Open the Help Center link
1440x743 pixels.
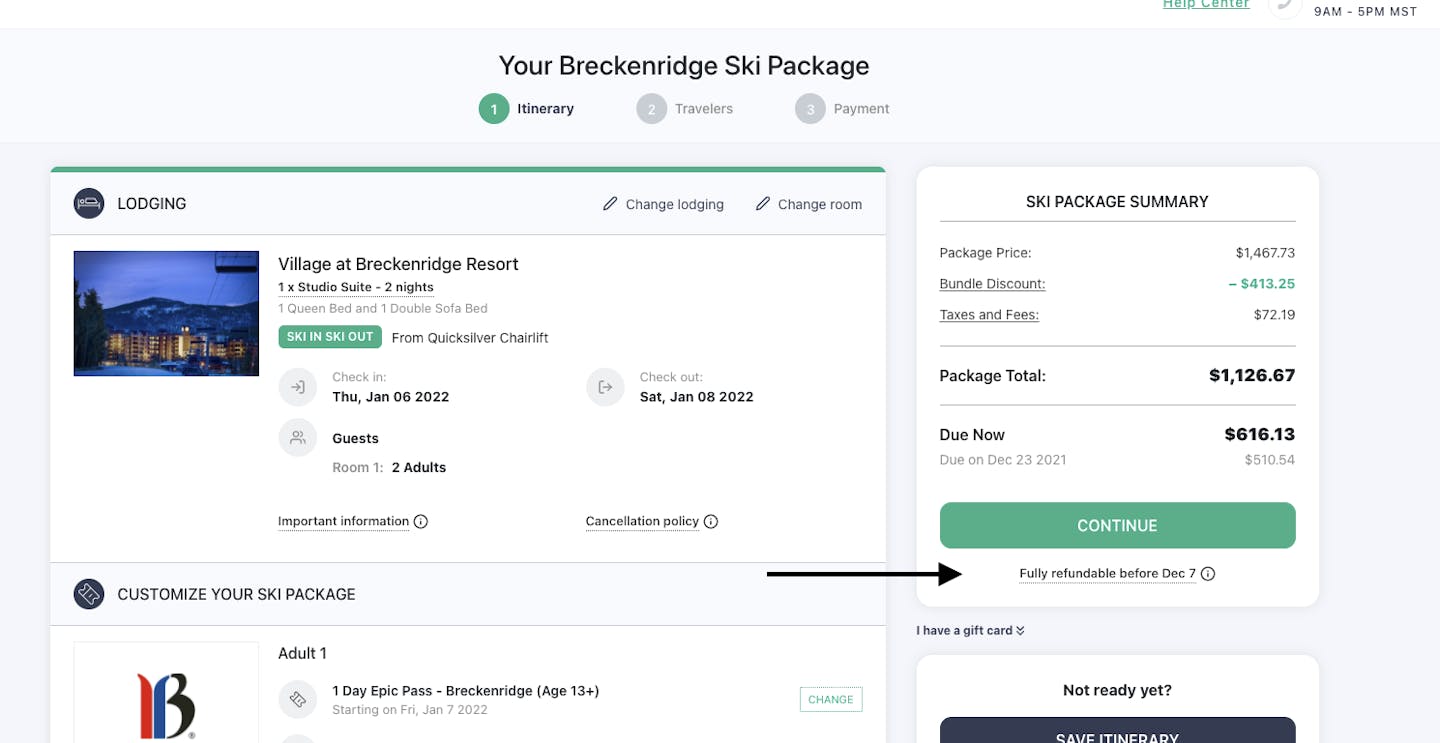[x=1206, y=4]
